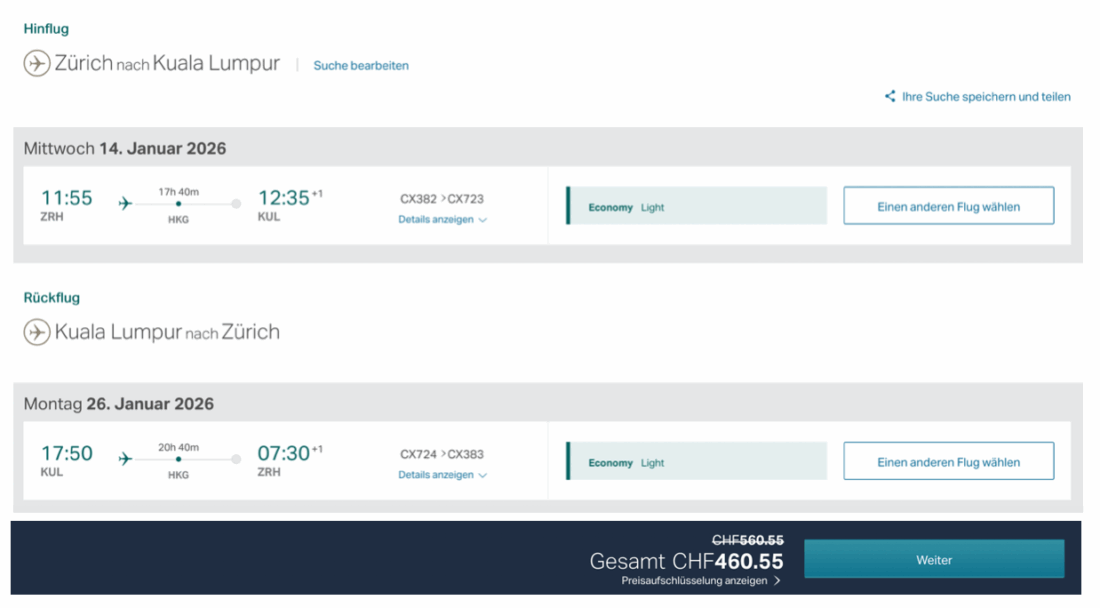
Task: Select the return Economy Light fare box
Action: (x=697, y=462)
